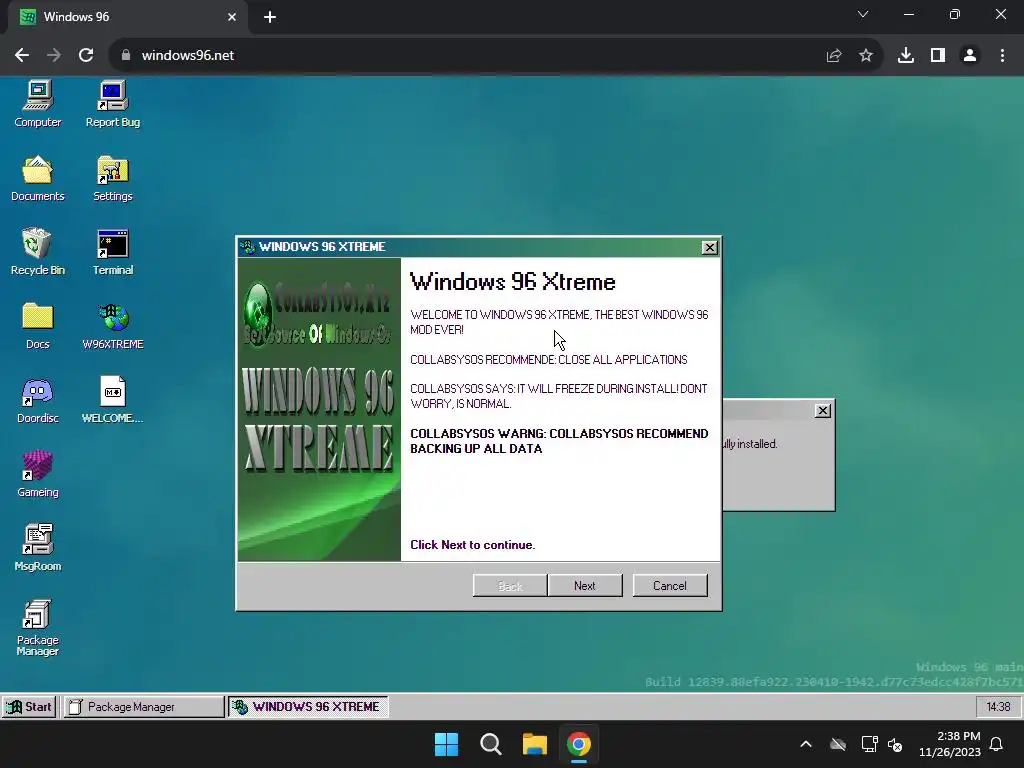The height and width of the screenshot is (768, 1024).
Task: Click the disabled Back button
Action: click(x=510, y=586)
